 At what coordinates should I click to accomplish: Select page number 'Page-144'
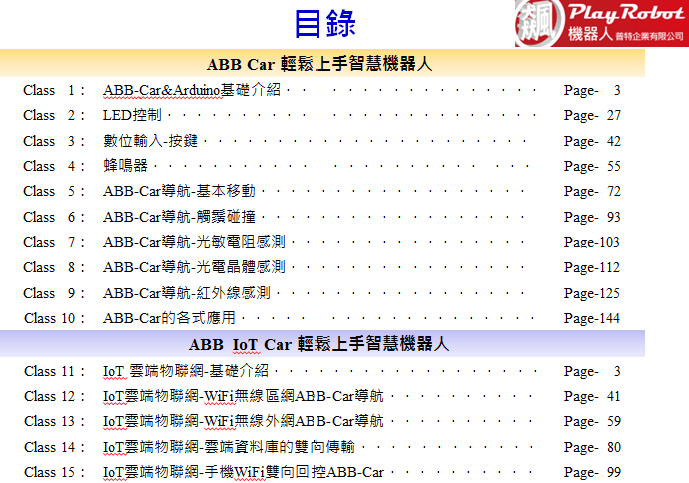tap(592, 319)
